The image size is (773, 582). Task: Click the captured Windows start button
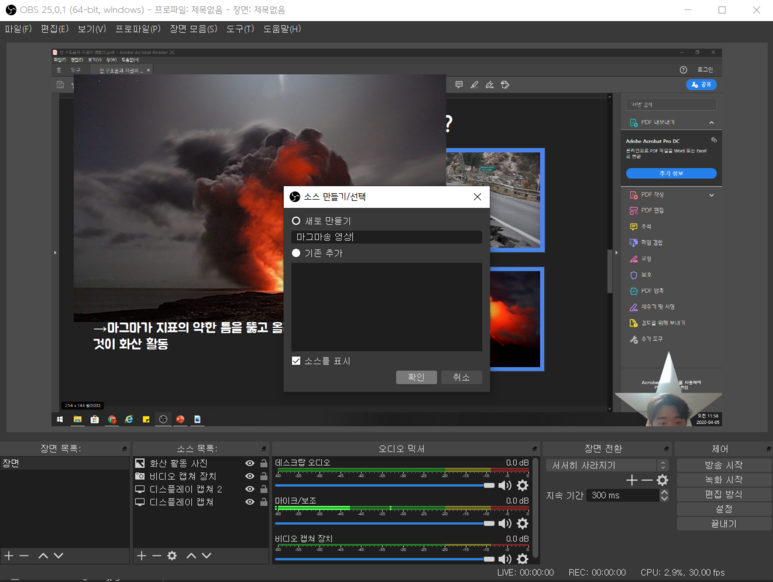tap(60, 419)
